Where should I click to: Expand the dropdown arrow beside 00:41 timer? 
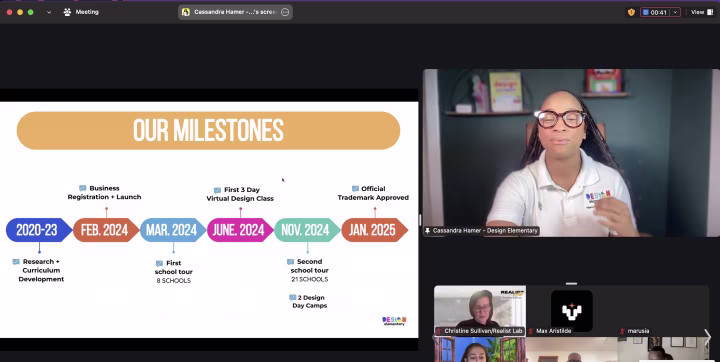pyautogui.click(x=675, y=12)
